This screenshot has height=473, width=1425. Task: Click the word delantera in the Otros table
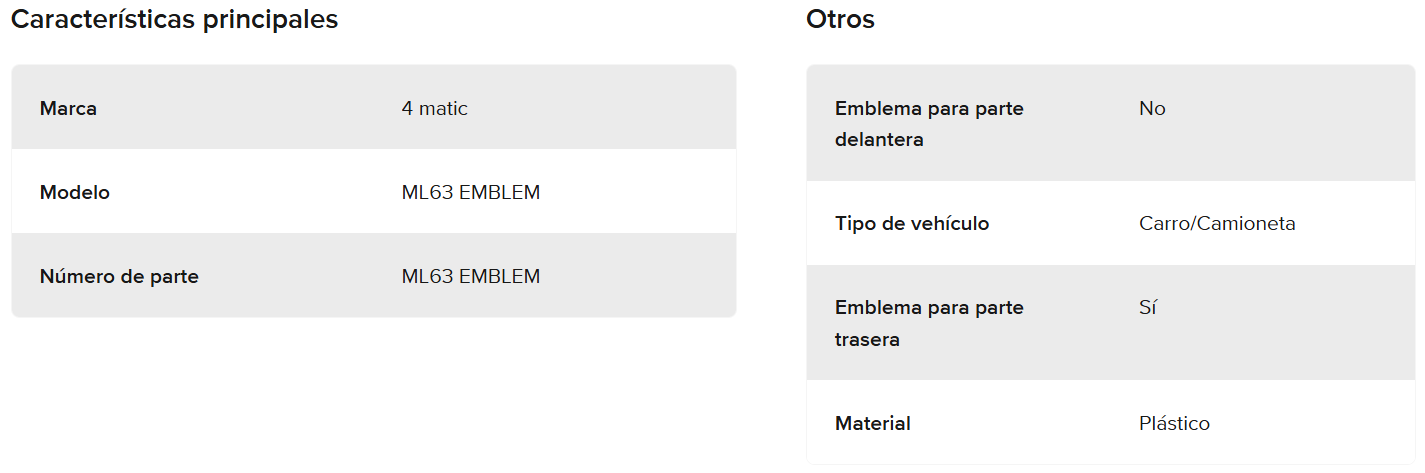coord(879,140)
